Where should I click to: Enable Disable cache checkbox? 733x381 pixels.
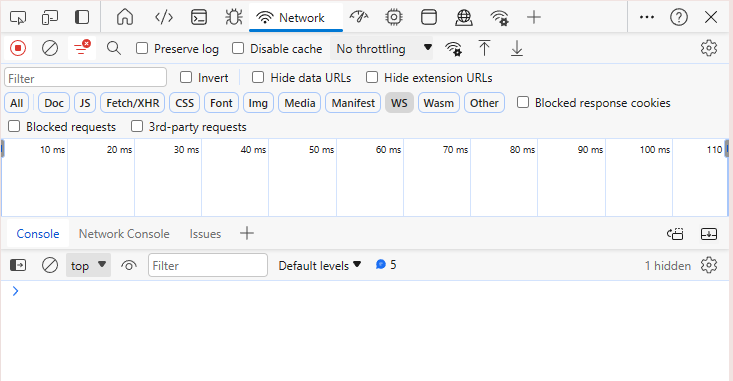(238, 48)
